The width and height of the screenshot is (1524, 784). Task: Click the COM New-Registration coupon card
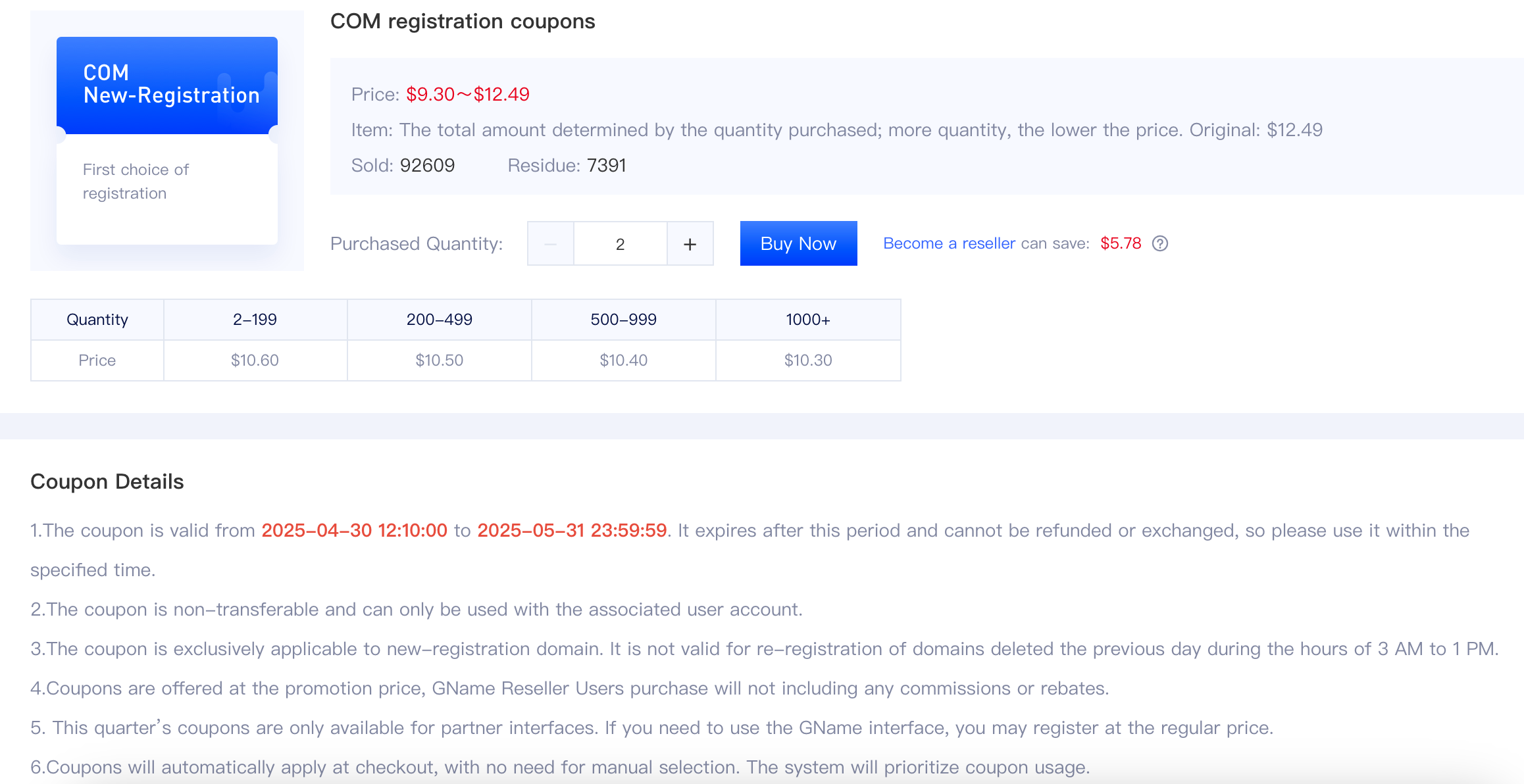coord(167,141)
